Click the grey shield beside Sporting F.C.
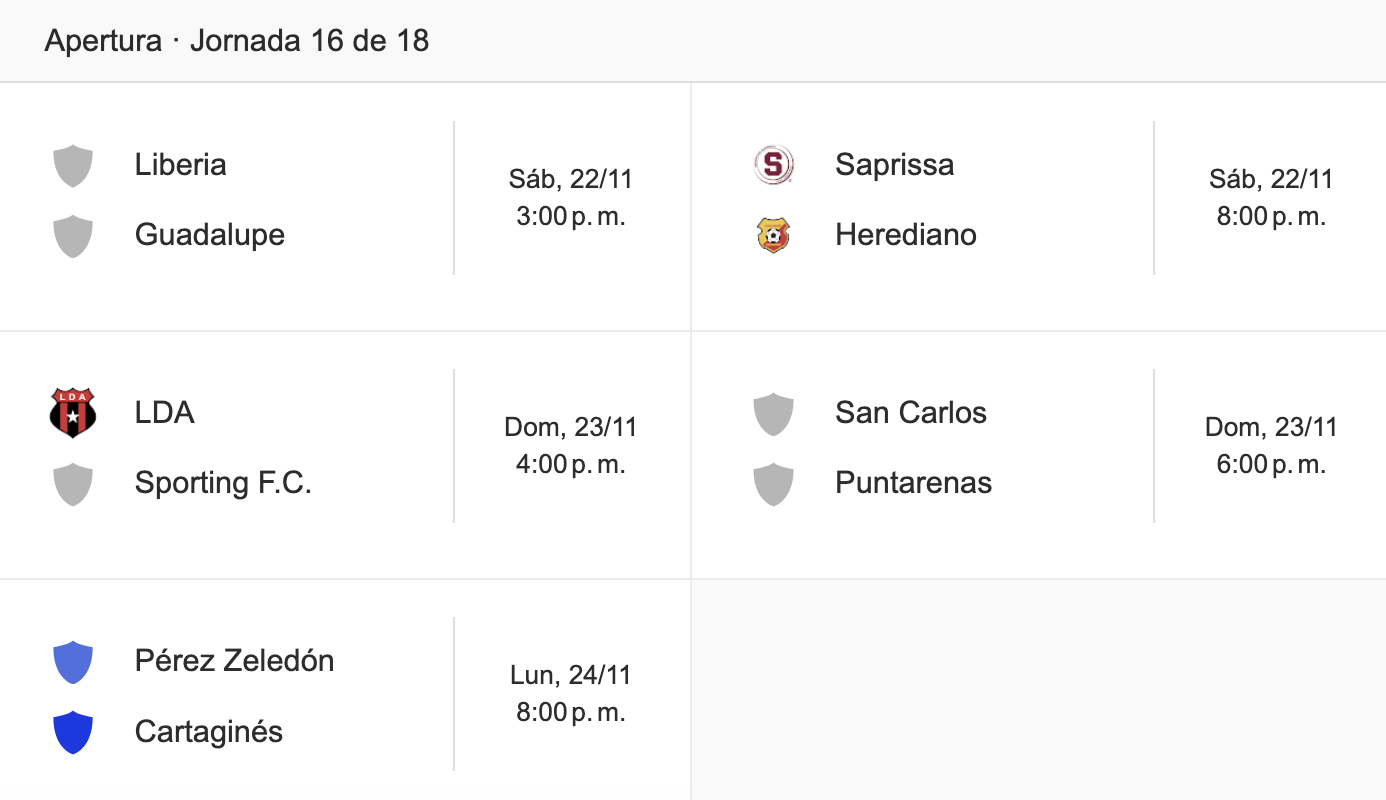This screenshot has height=800, width=1386. pyautogui.click(x=73, y=483)
